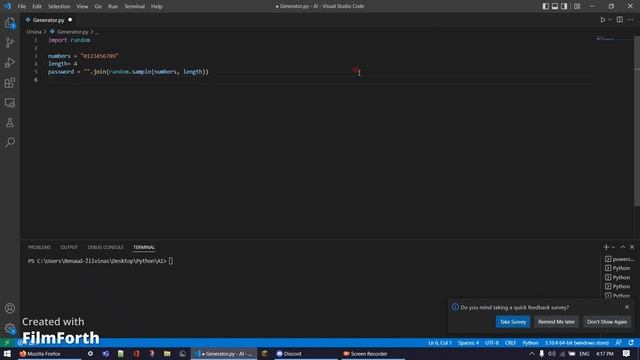
Task: Click the Remind Me later button
Action: pyautogui.click(x=556, y=322)
